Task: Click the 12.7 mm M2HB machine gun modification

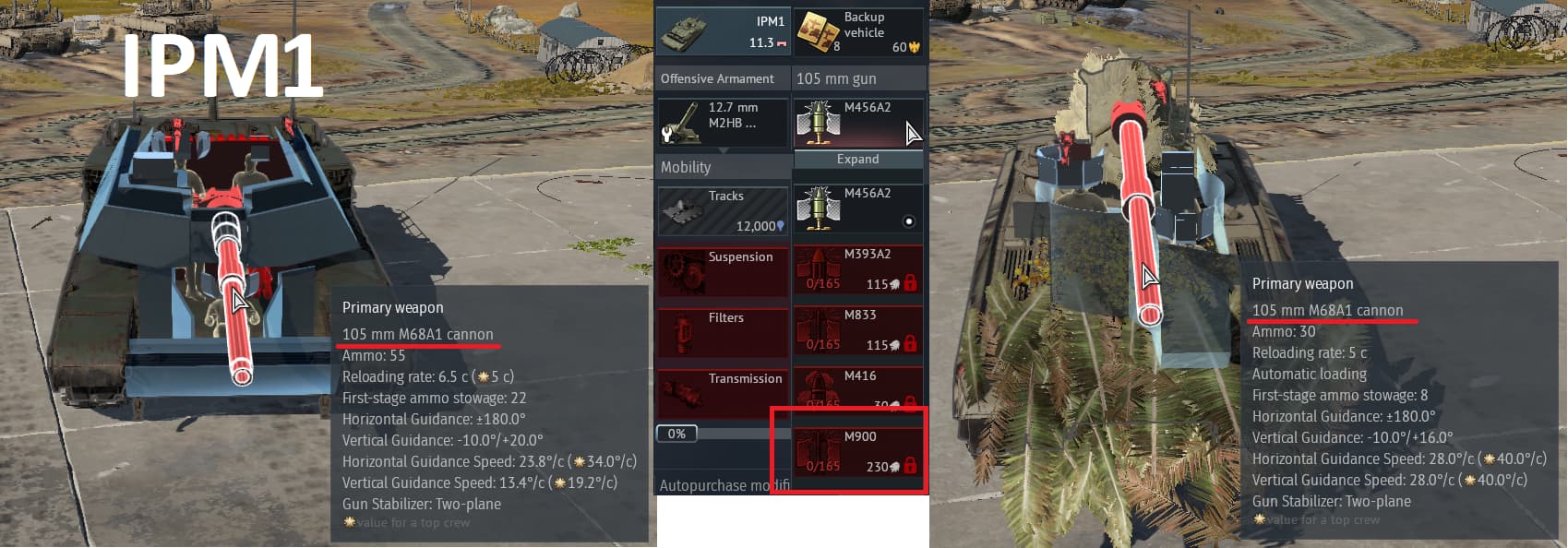Action: coord(724,123)
